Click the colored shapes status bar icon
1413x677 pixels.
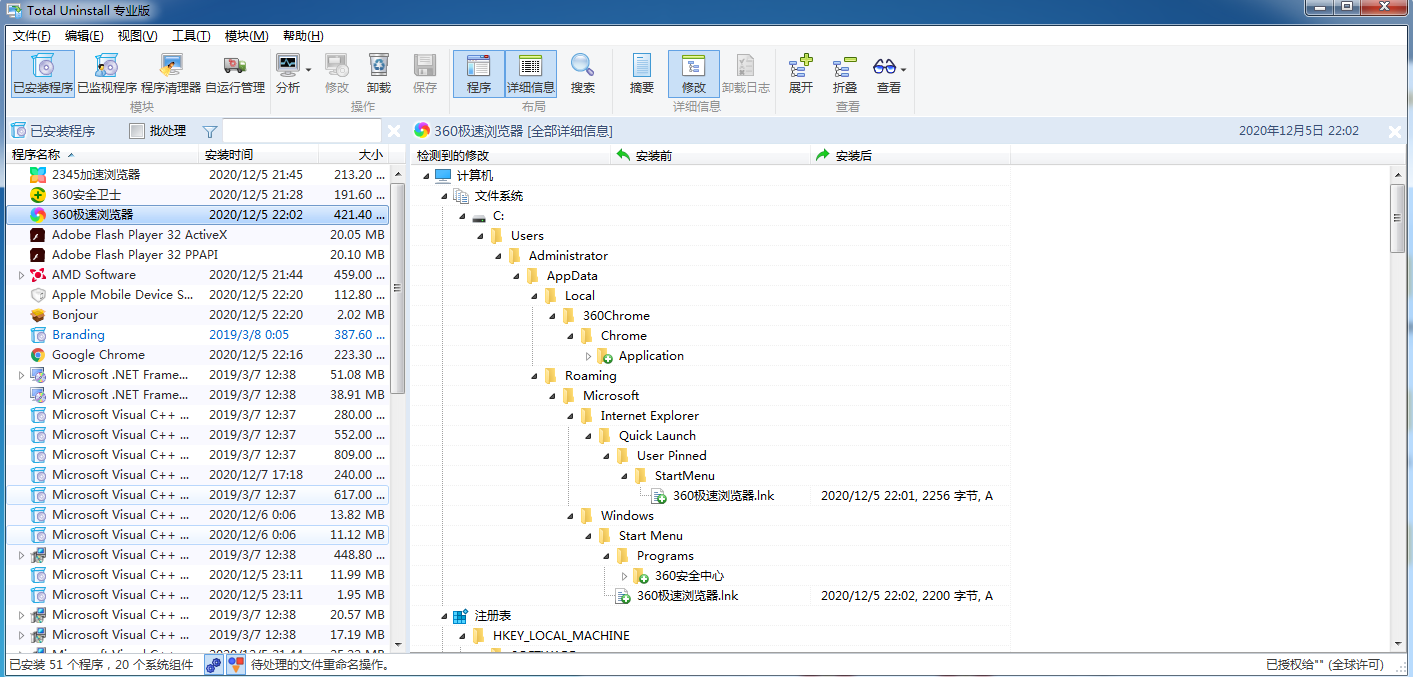pyautogui.click(x=236, y=664)
